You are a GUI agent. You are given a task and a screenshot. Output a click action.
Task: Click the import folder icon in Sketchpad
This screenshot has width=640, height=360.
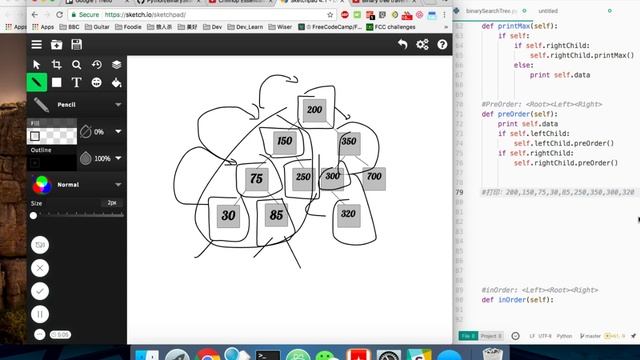click(57, 44)
